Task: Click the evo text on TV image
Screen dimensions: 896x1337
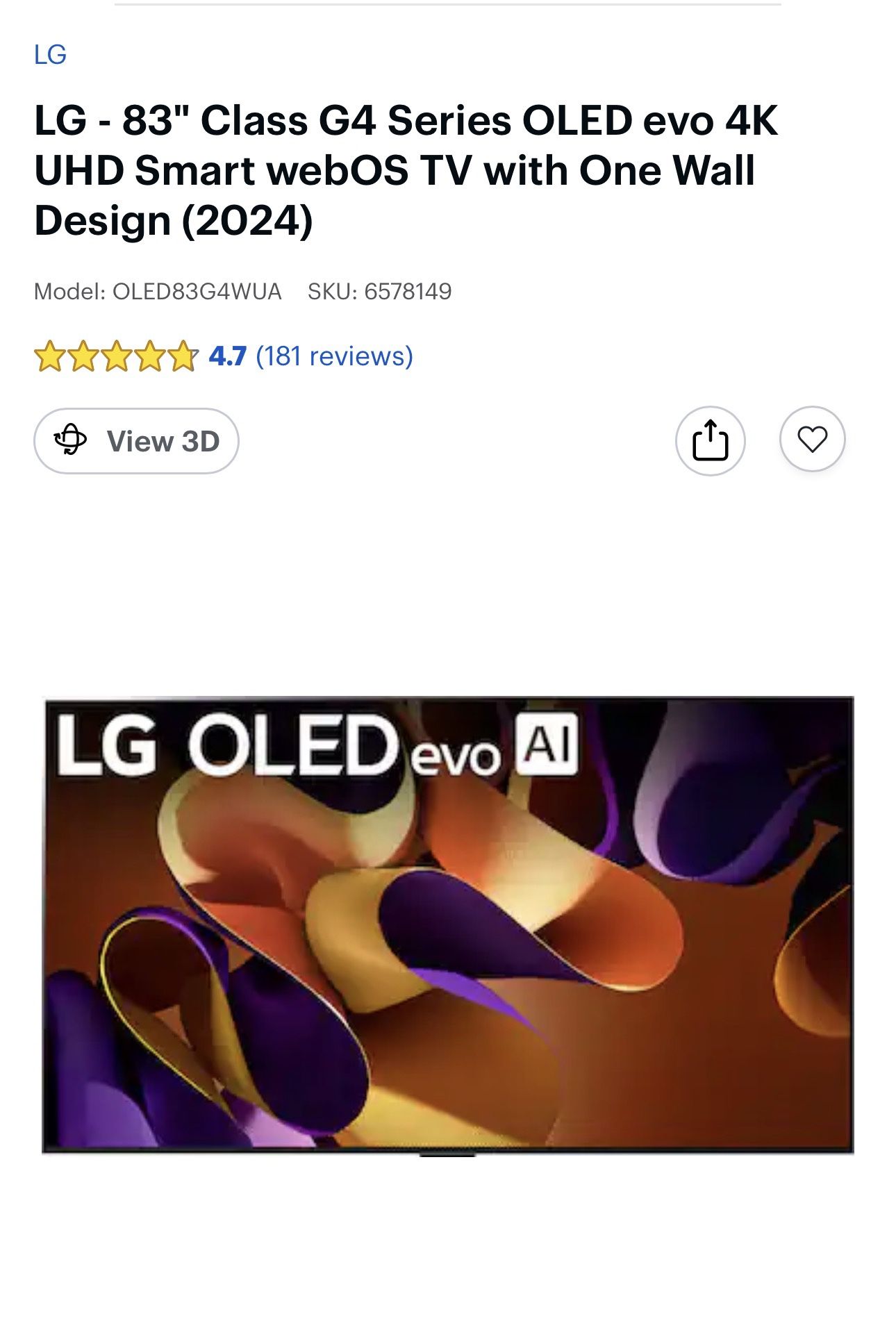Action: click(x=456, y=756)
